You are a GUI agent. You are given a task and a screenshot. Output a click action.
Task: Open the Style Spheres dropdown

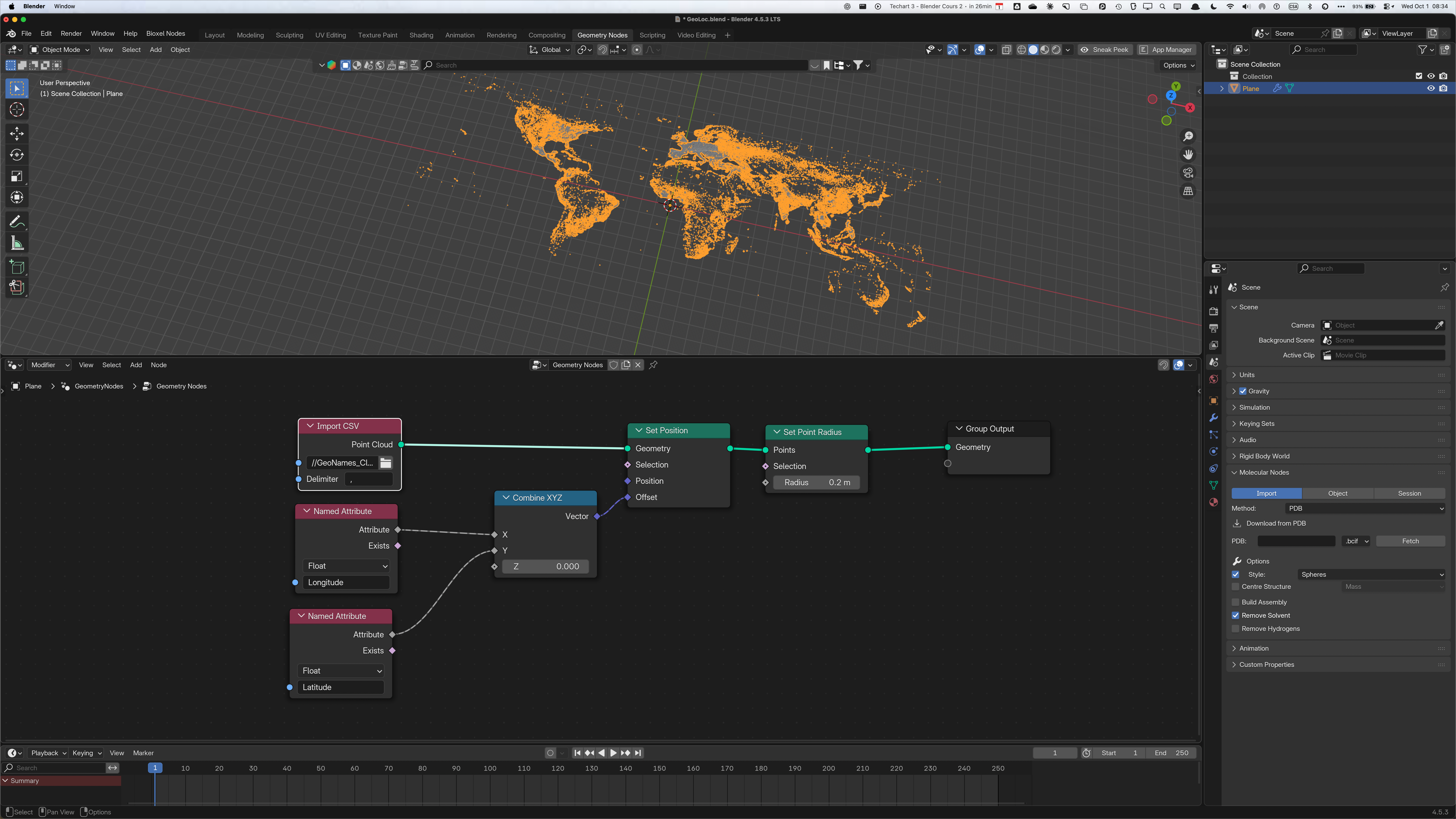coord(1372,575)
